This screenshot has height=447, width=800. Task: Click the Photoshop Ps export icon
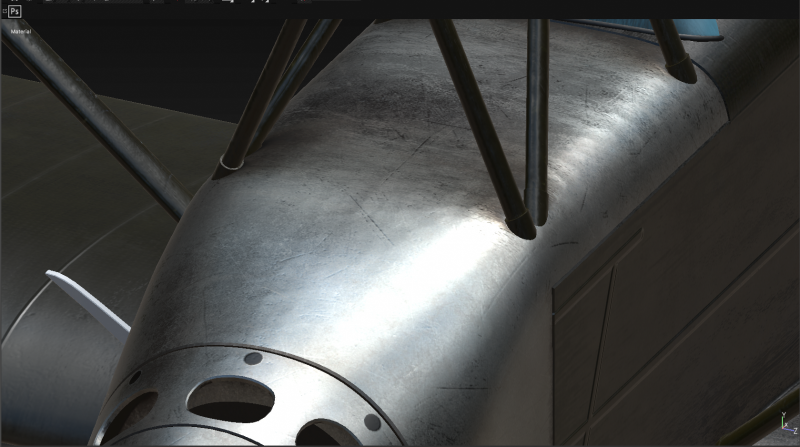(x=15, y=11)
